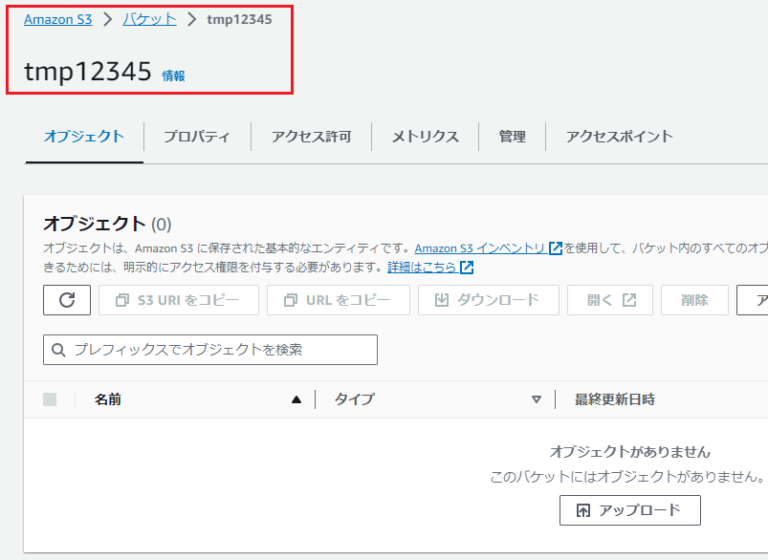Click the 名前 column header

tap(108, 399)
